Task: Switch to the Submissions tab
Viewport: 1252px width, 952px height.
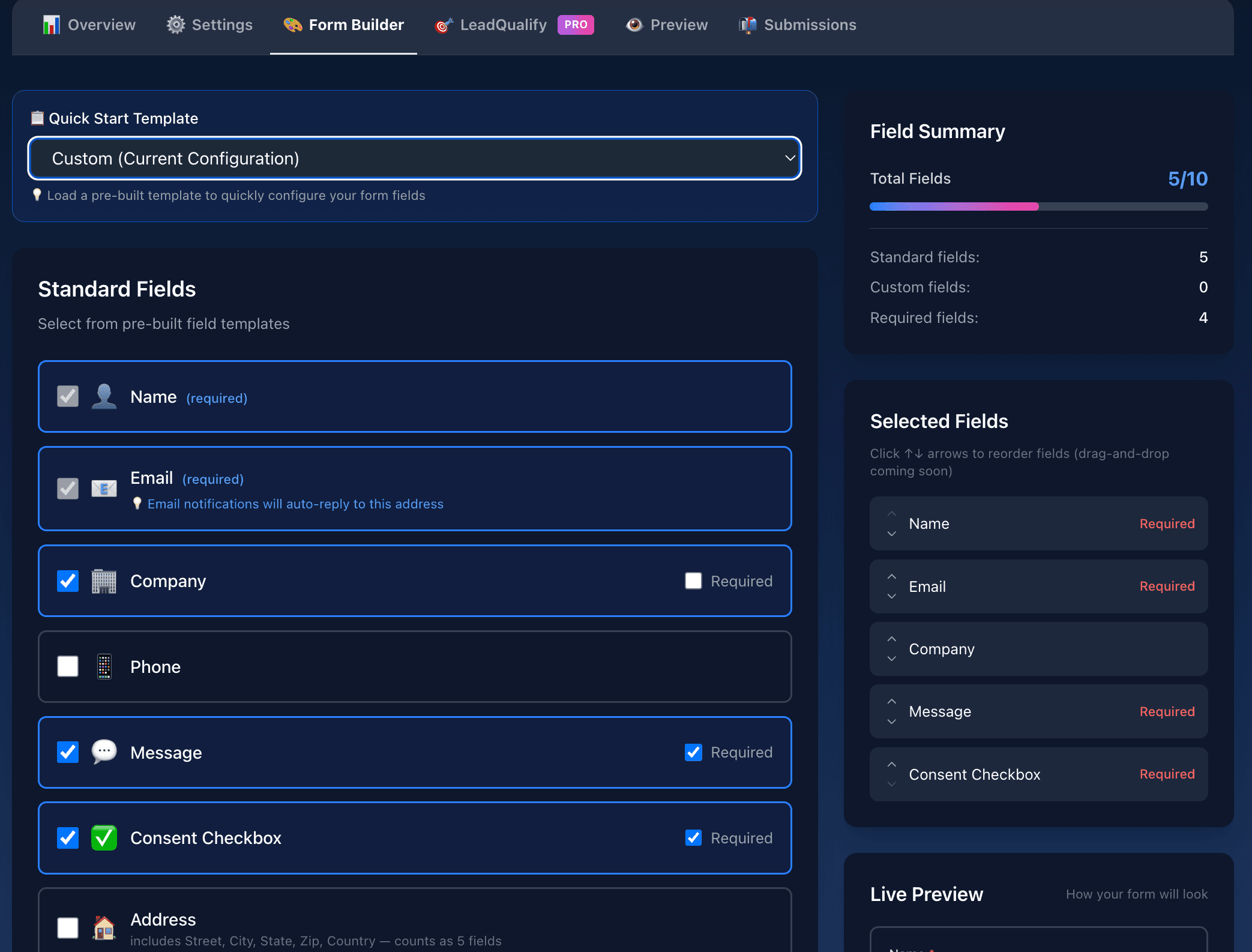Action: coord(797,25)
